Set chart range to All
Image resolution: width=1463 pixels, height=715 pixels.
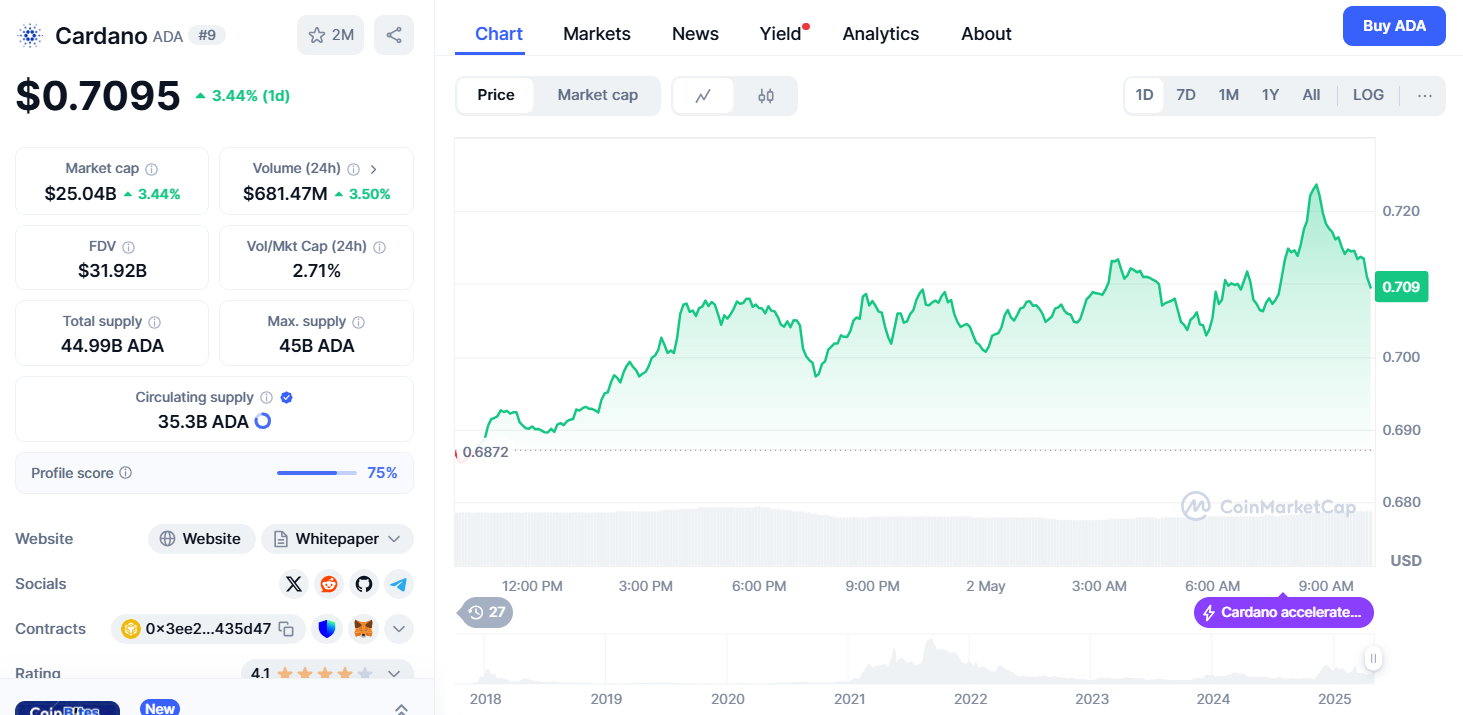click(1311, 95)
